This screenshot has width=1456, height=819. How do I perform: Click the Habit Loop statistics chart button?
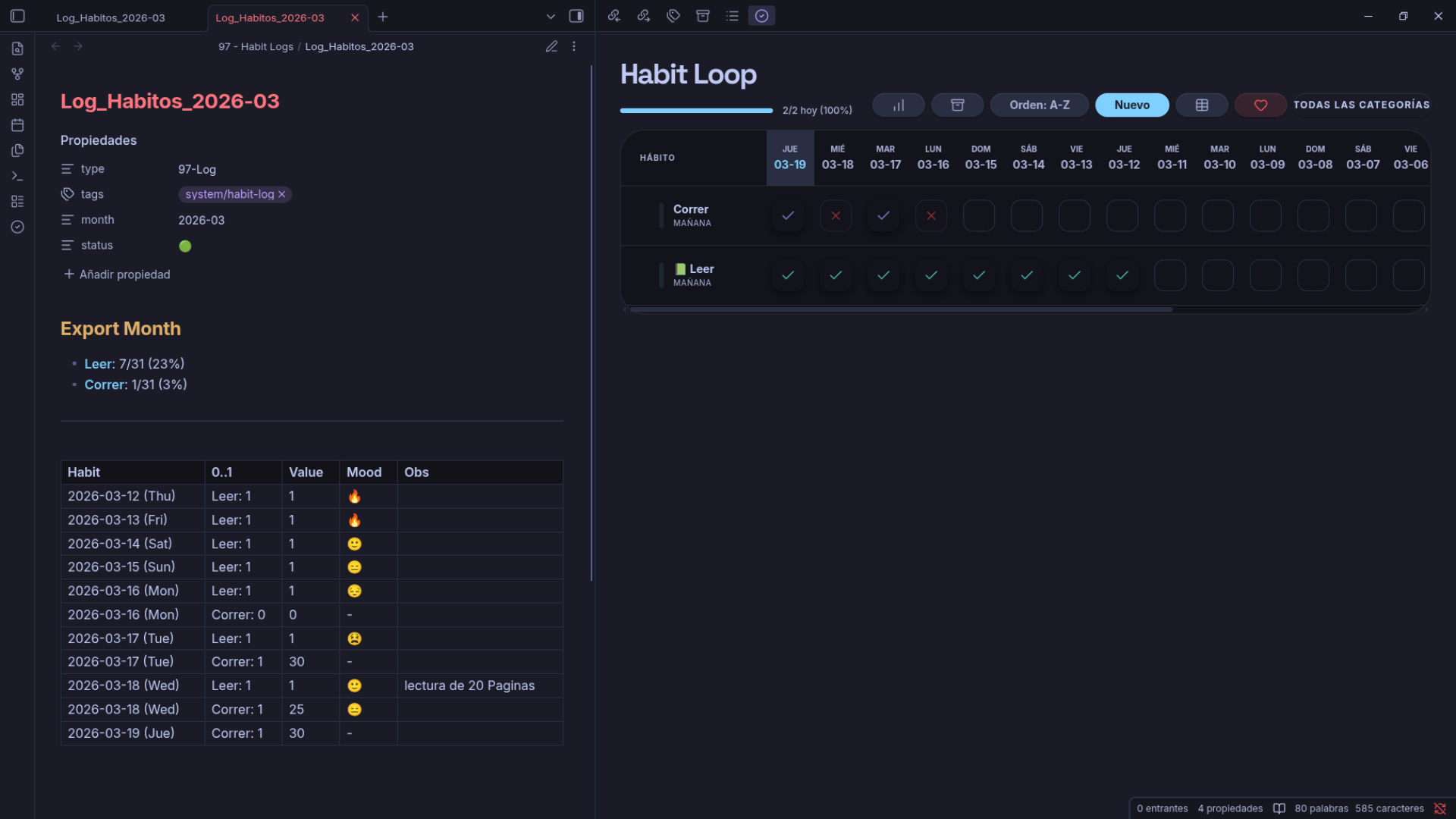(x=898, y=105)
